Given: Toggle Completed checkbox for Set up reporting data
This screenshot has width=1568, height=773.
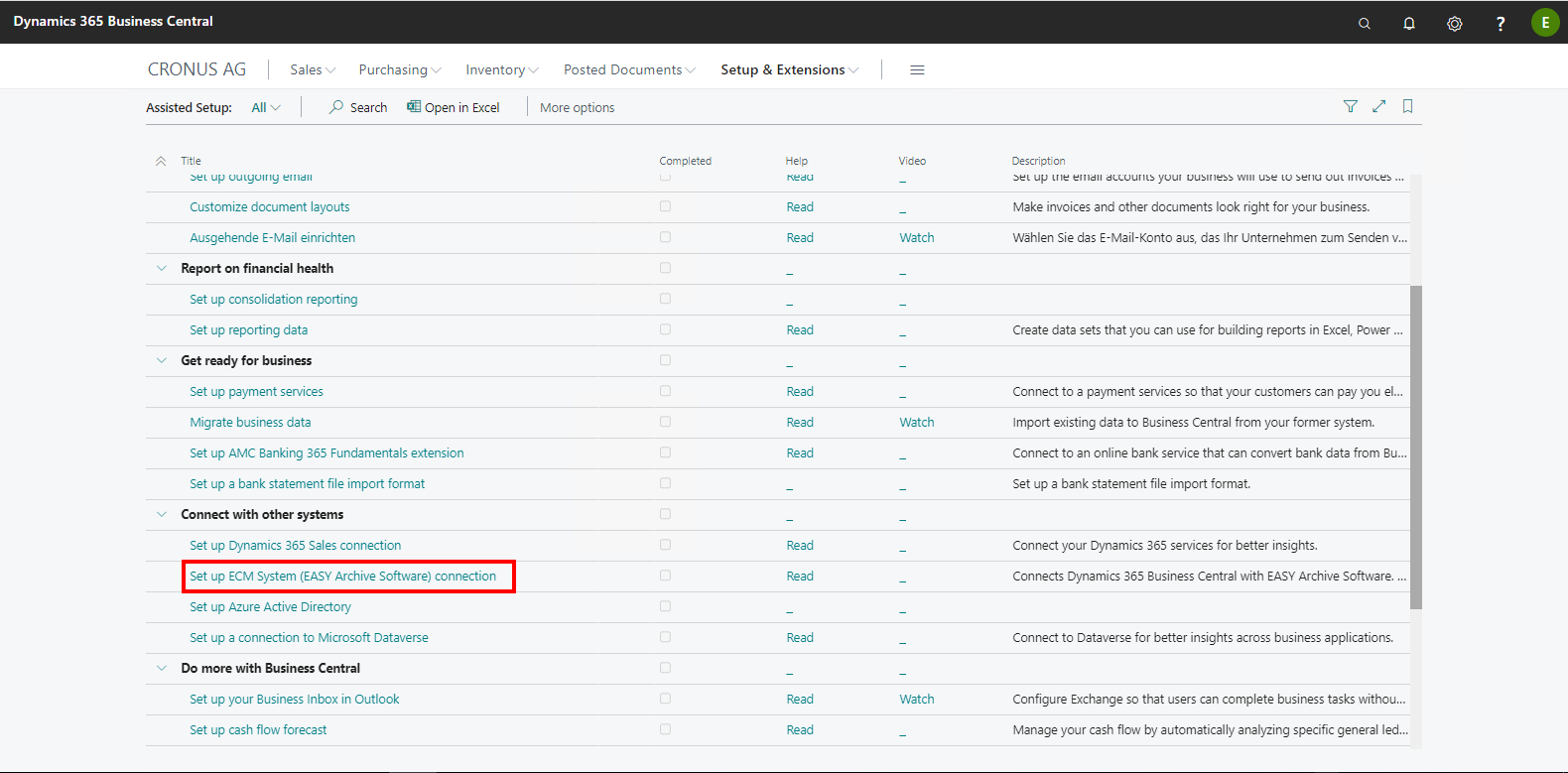Looking at the screenshot, I should pos(665,329).
